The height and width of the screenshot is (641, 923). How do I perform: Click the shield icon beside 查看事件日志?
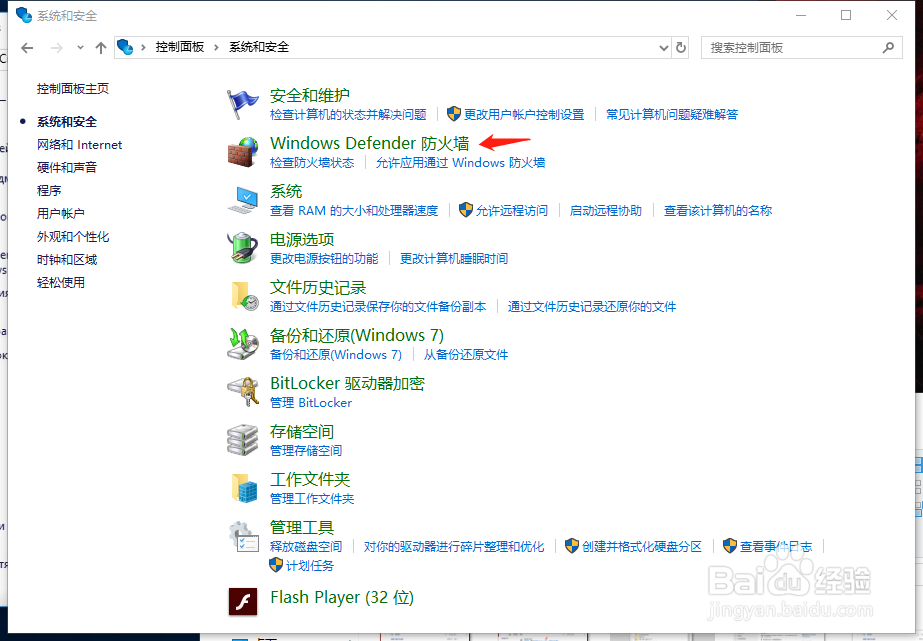point(730,546)
